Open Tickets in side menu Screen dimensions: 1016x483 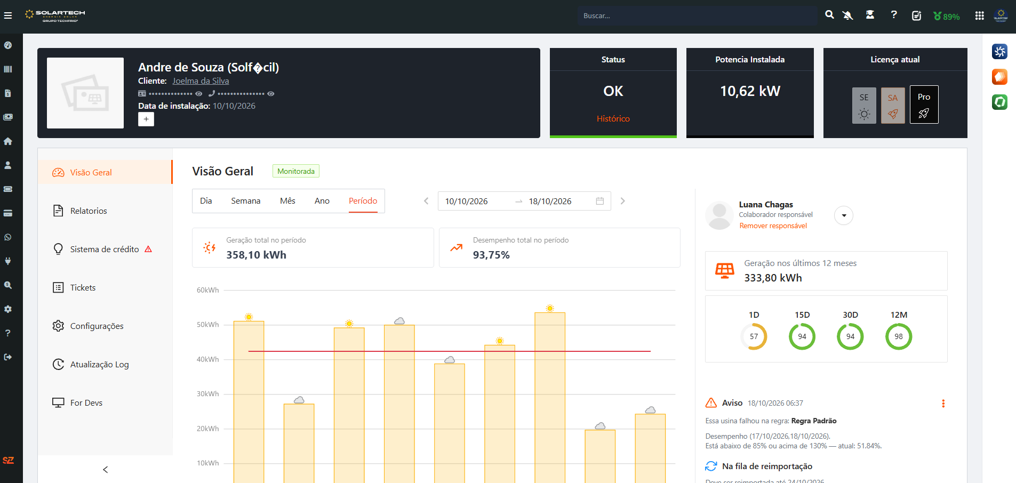tap(104, 287)
